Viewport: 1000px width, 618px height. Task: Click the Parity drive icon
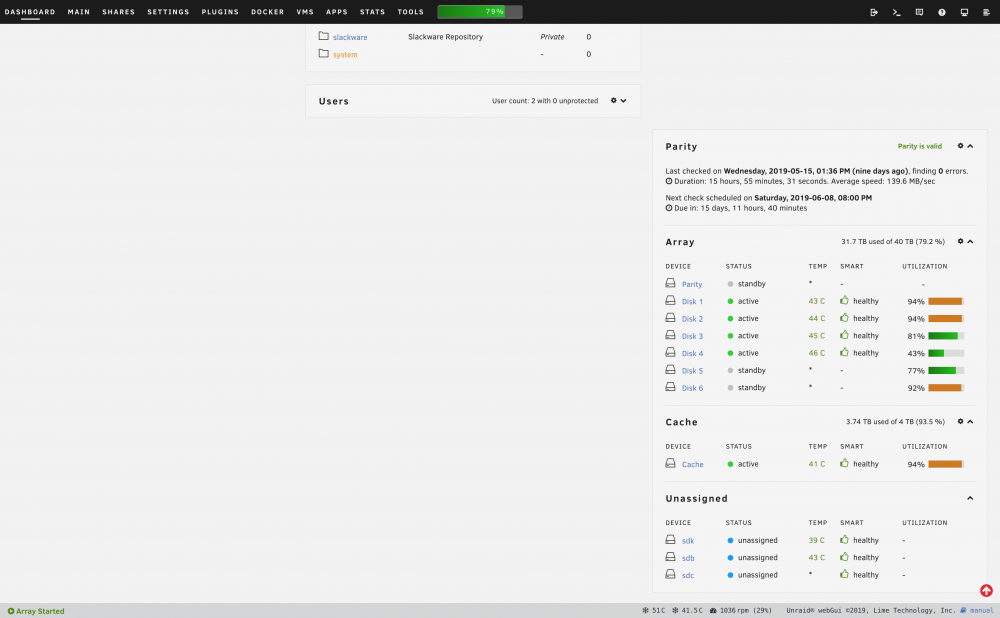(670, 283)
